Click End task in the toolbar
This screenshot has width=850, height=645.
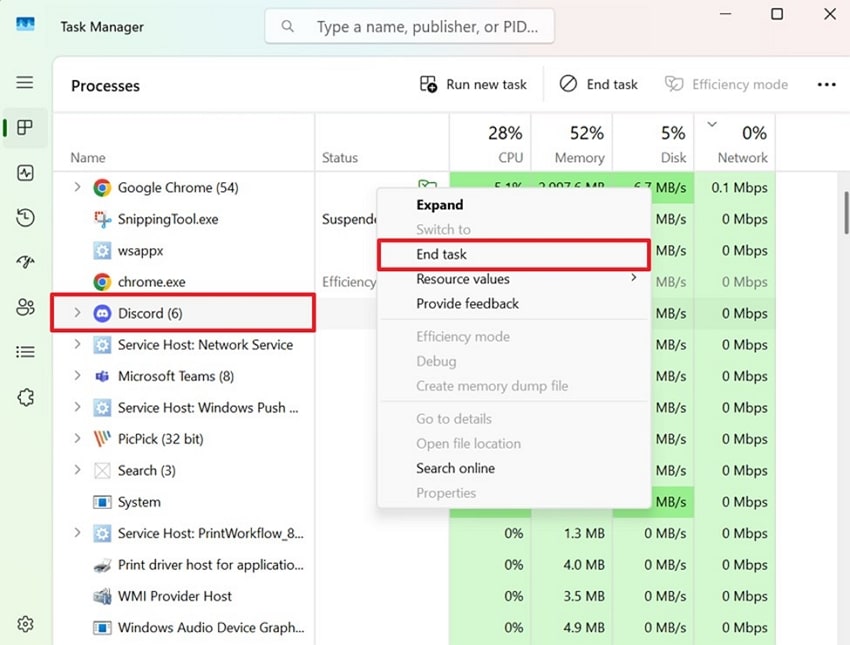(x=598, y=85)
